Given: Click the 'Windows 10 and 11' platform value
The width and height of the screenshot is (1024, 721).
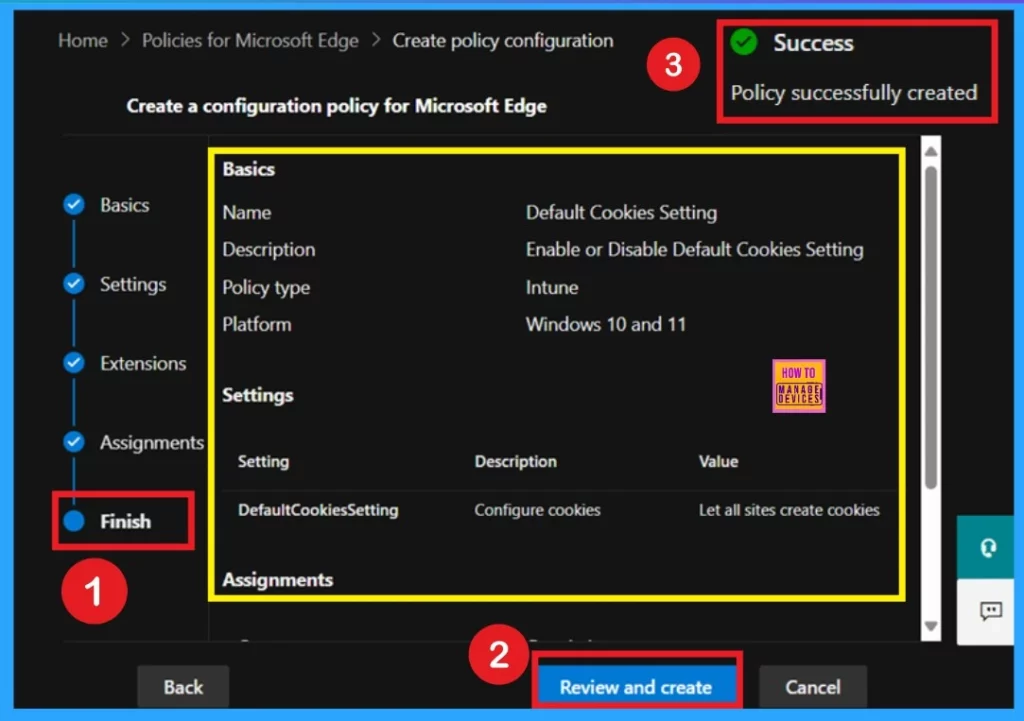Looking at the screenshot, I should pyautogui.click(x=606, y=325).
